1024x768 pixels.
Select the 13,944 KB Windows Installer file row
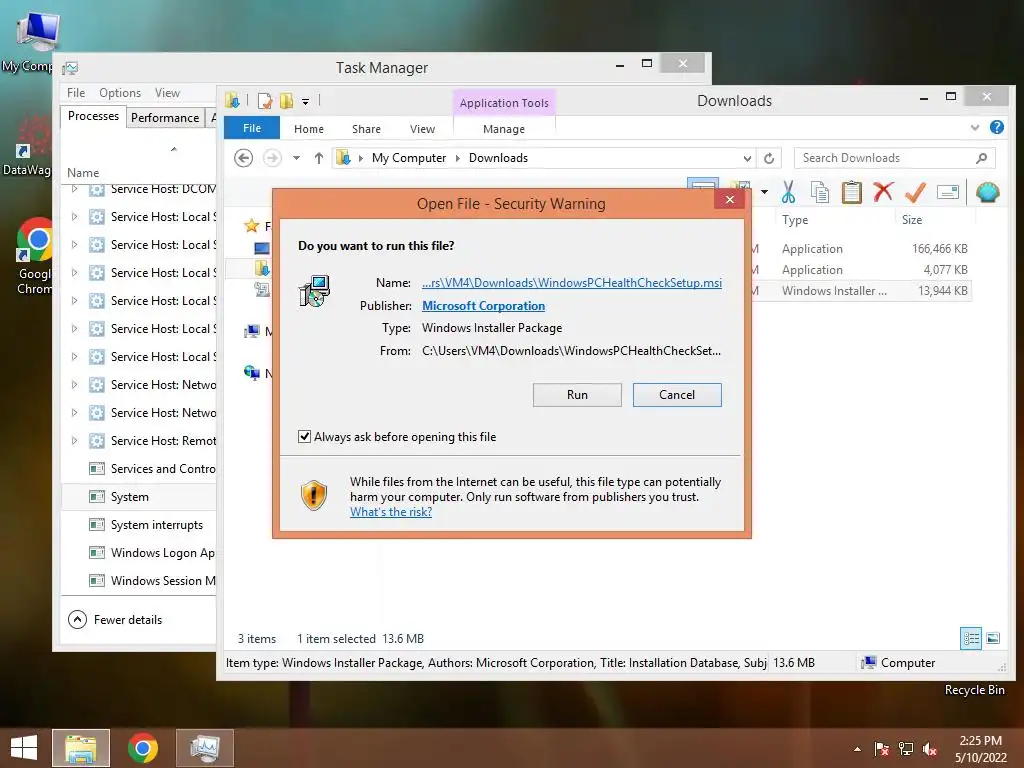point(862,291)
